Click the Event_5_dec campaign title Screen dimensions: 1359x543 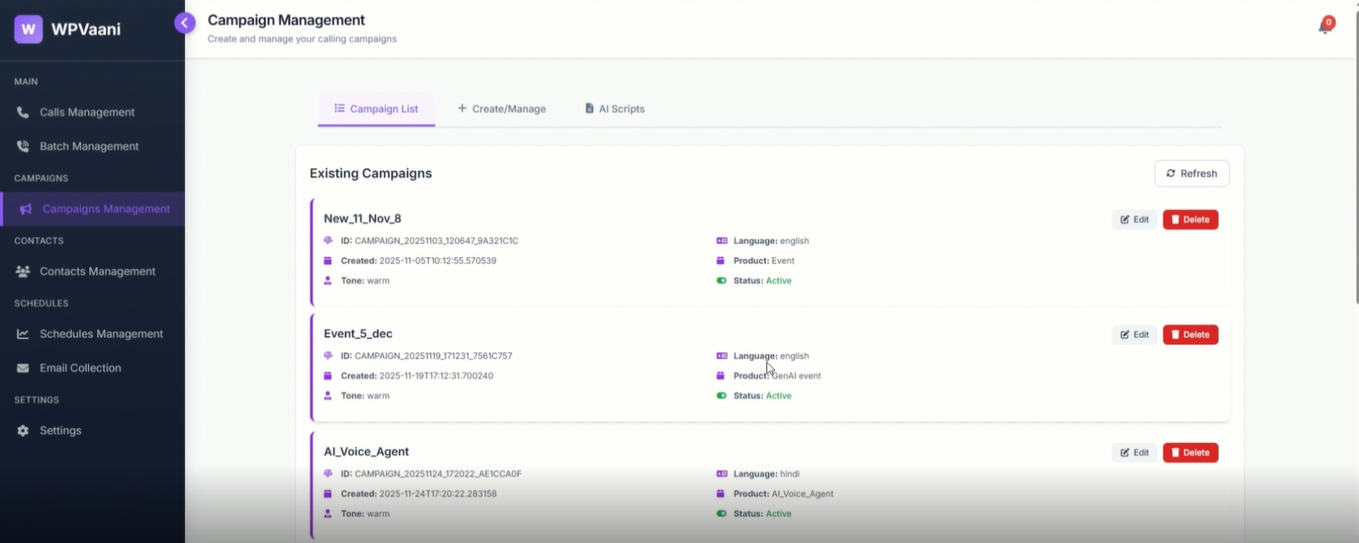(x=358, y=333)
